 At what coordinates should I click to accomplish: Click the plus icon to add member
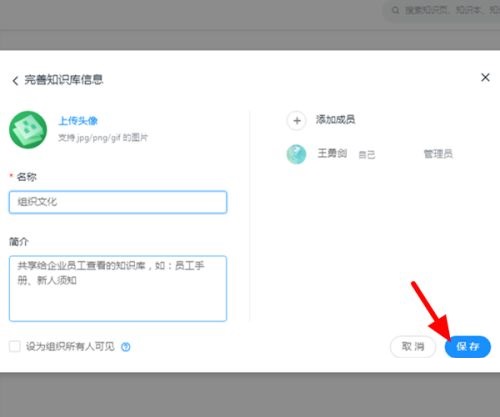pos(297,121)
